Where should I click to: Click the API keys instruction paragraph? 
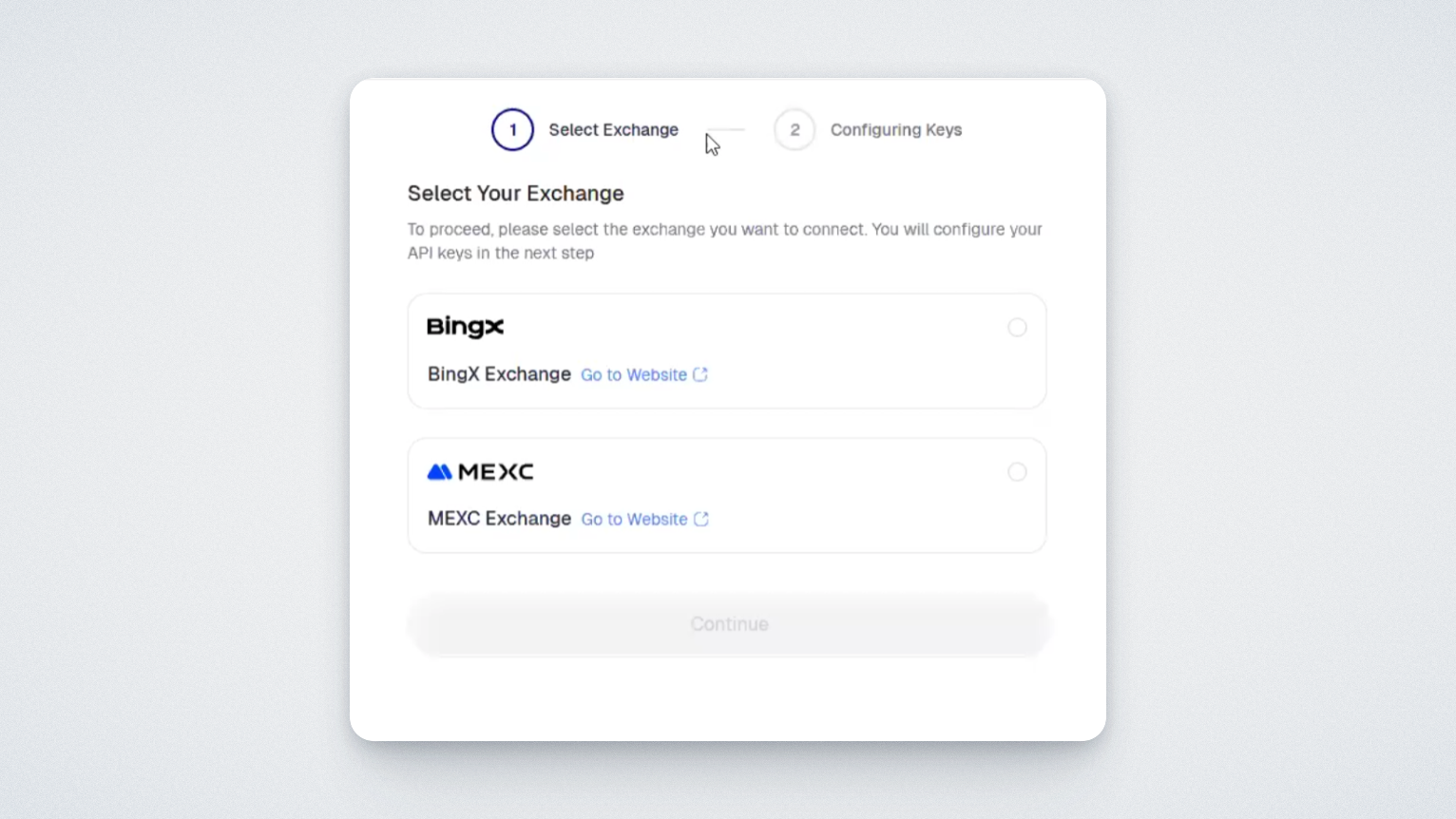[x=724, y=241]
